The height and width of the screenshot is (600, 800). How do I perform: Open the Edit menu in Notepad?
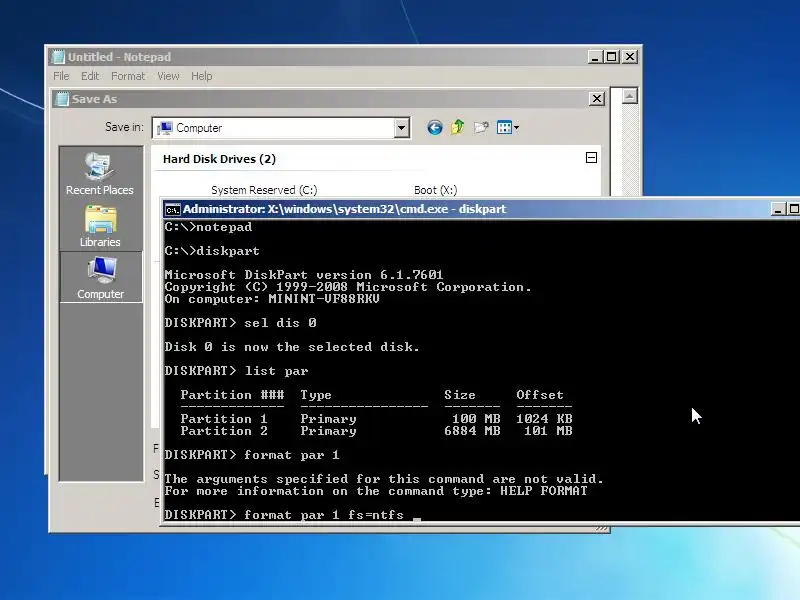90,76
